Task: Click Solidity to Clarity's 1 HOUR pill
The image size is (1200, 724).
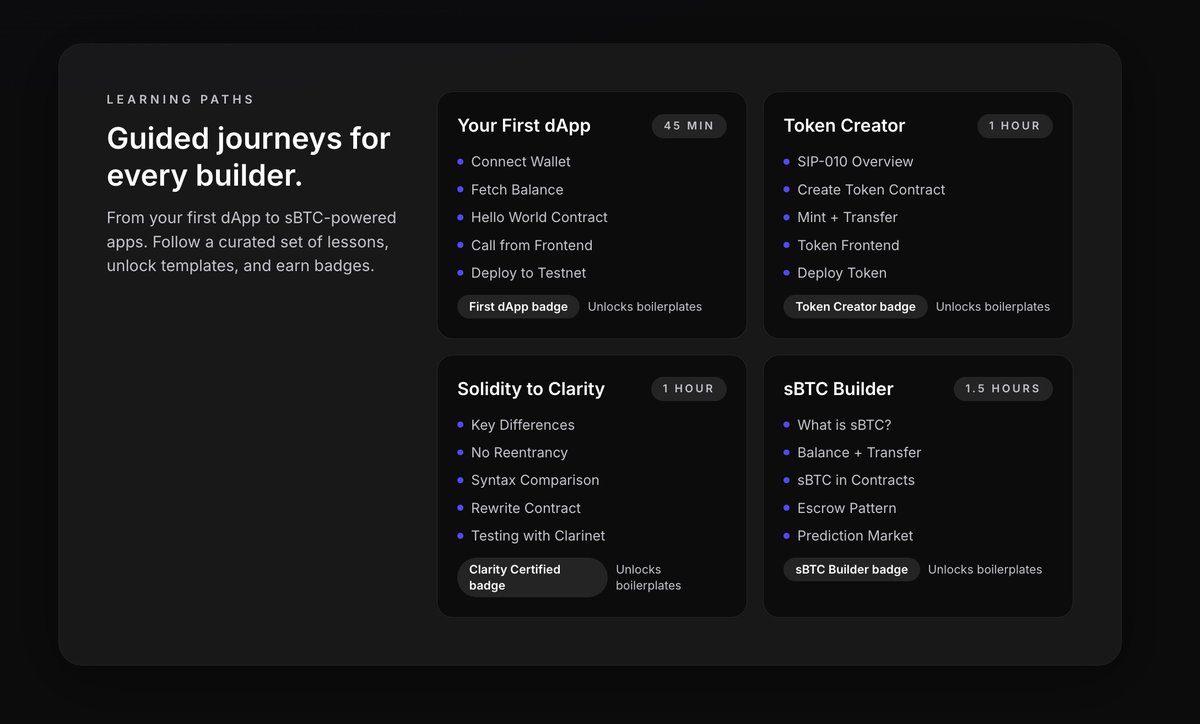Action: click(689, 389)
